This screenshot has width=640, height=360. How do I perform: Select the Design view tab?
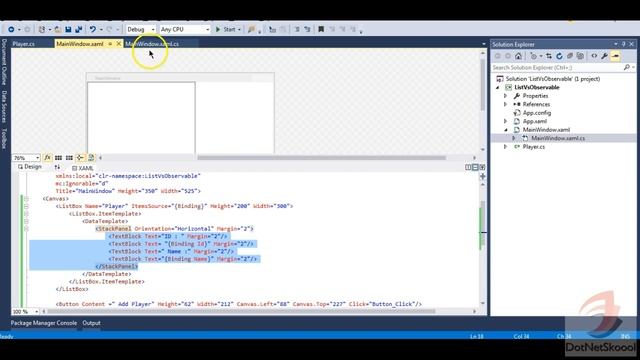pos(29,167)
